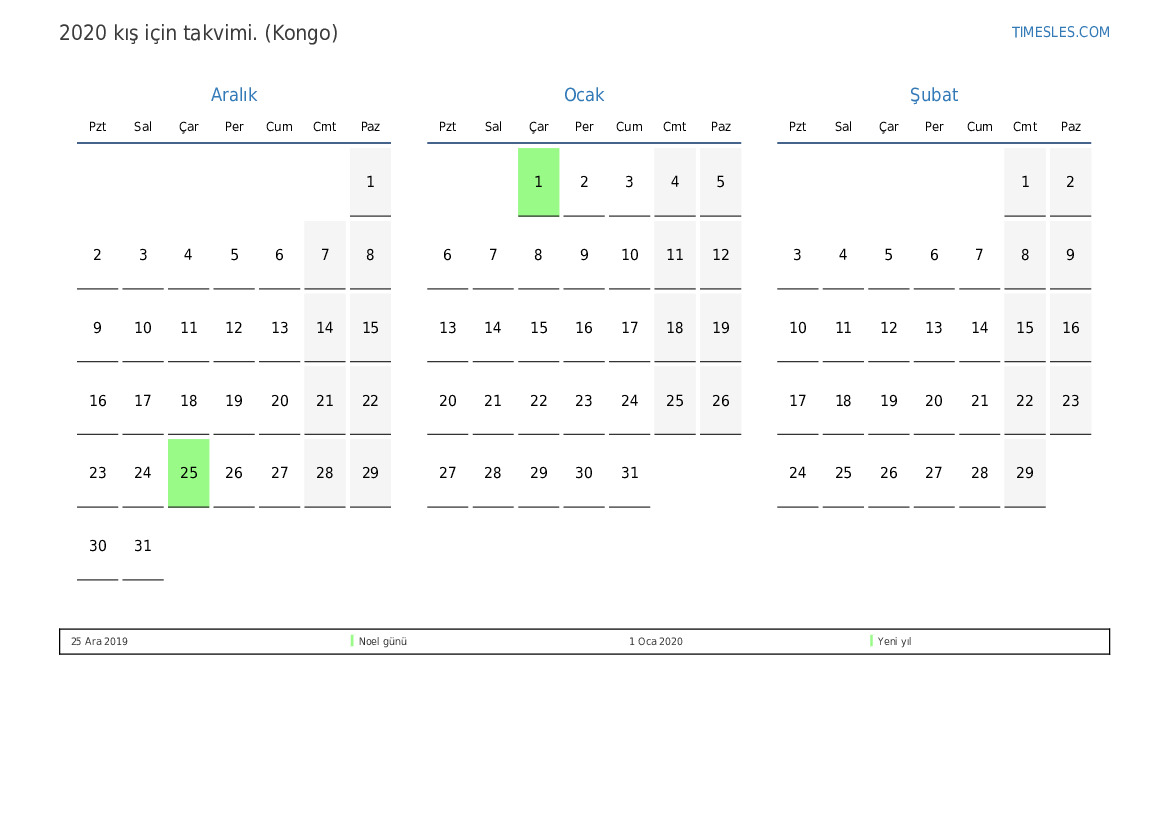This screenshot has height=827, width=1169.
Task: Select December 10 in Aralık
Action: click(x=143, y=327)
